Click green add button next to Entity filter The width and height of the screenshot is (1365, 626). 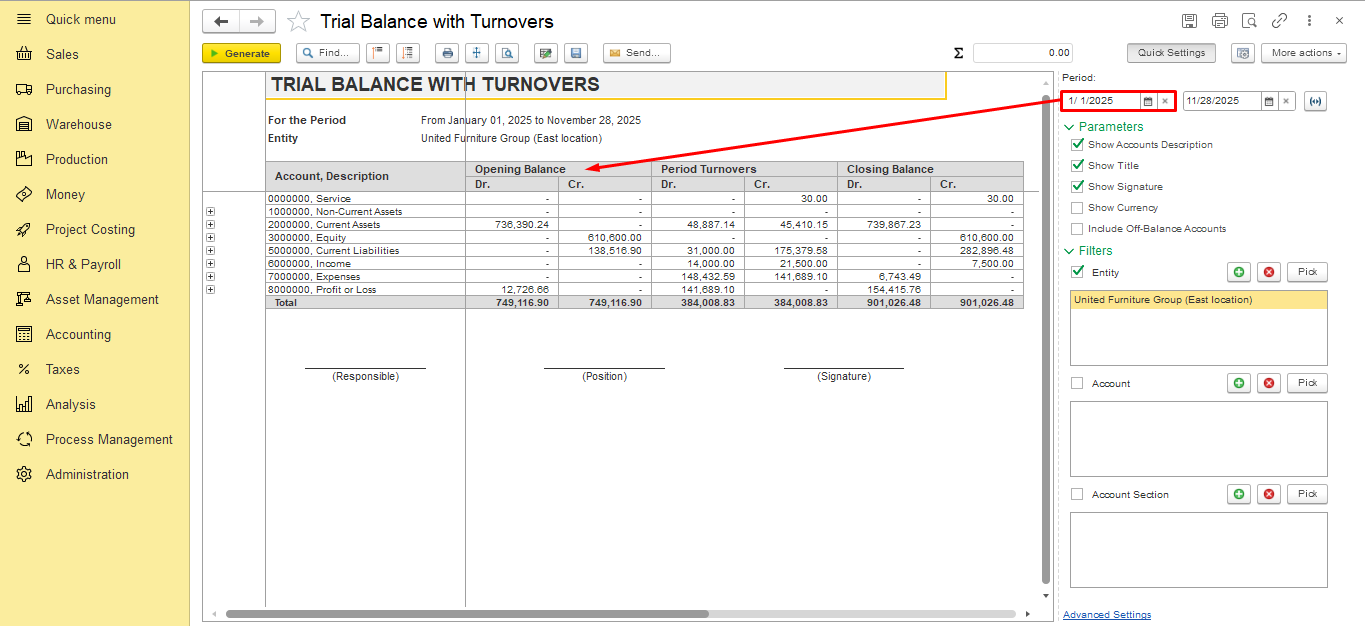click(x=1239, y=272)
